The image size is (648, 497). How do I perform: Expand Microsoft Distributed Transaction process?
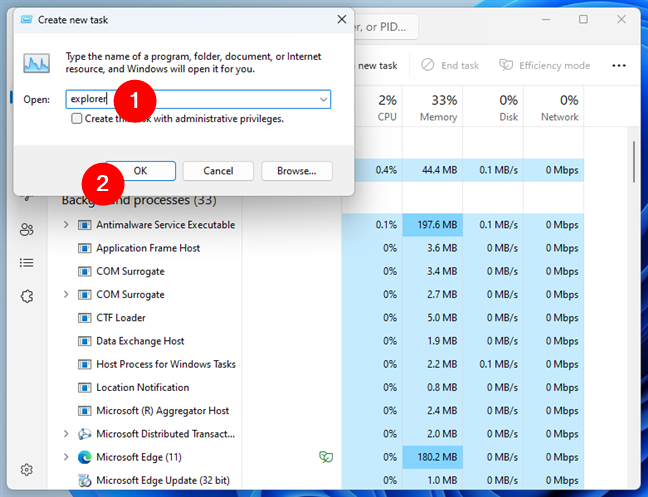tap(66, 434)
